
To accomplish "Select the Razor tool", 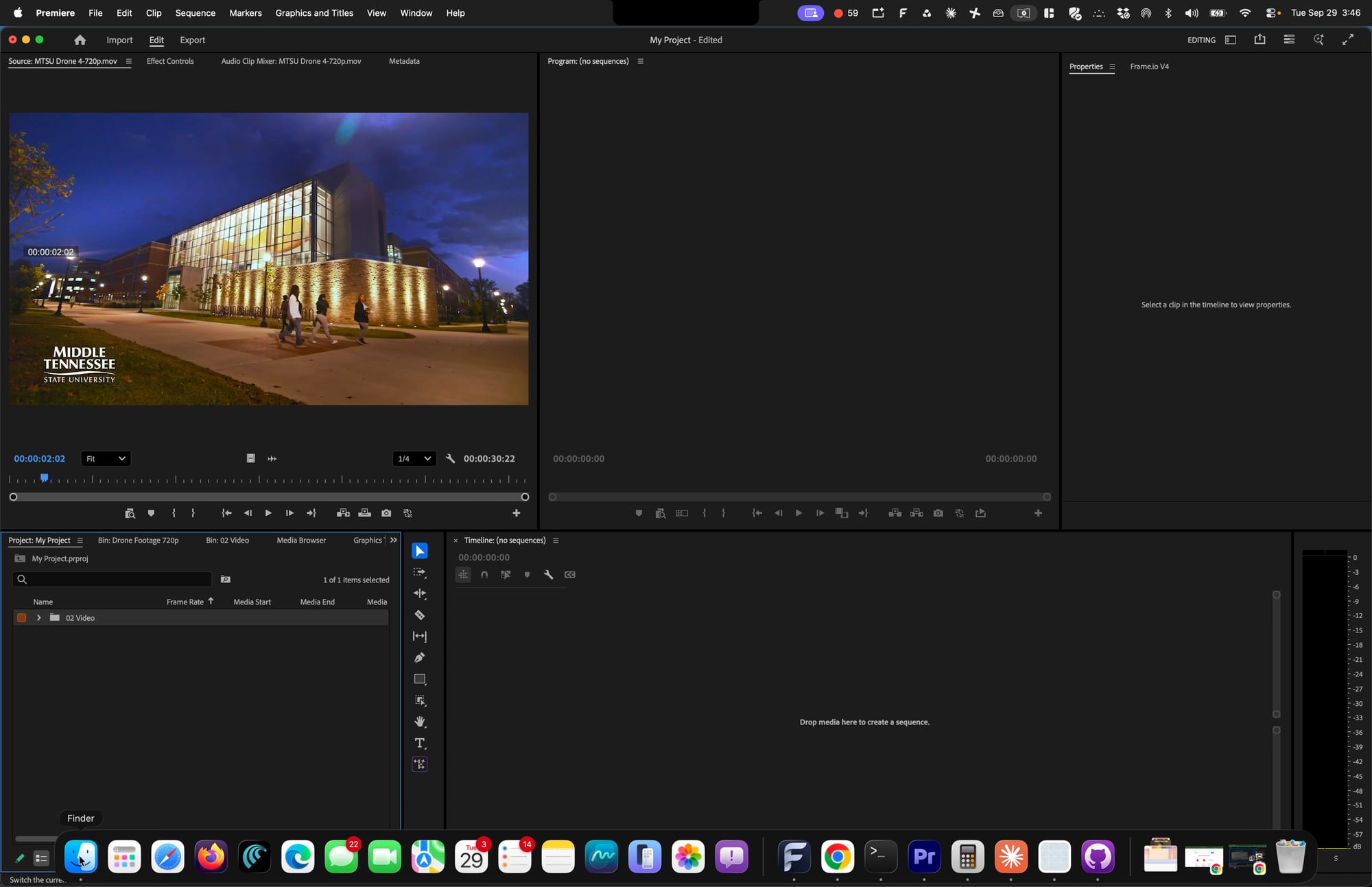I will pyautogui.click(x=419, y=615).
